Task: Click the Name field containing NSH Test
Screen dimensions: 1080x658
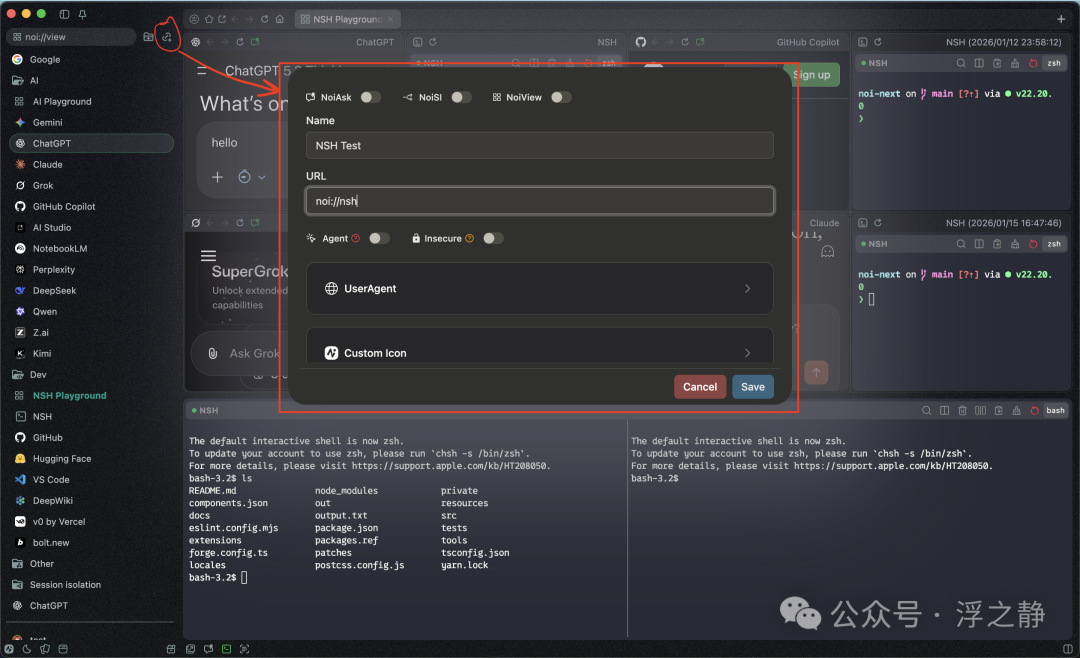Action: (539, 145)
